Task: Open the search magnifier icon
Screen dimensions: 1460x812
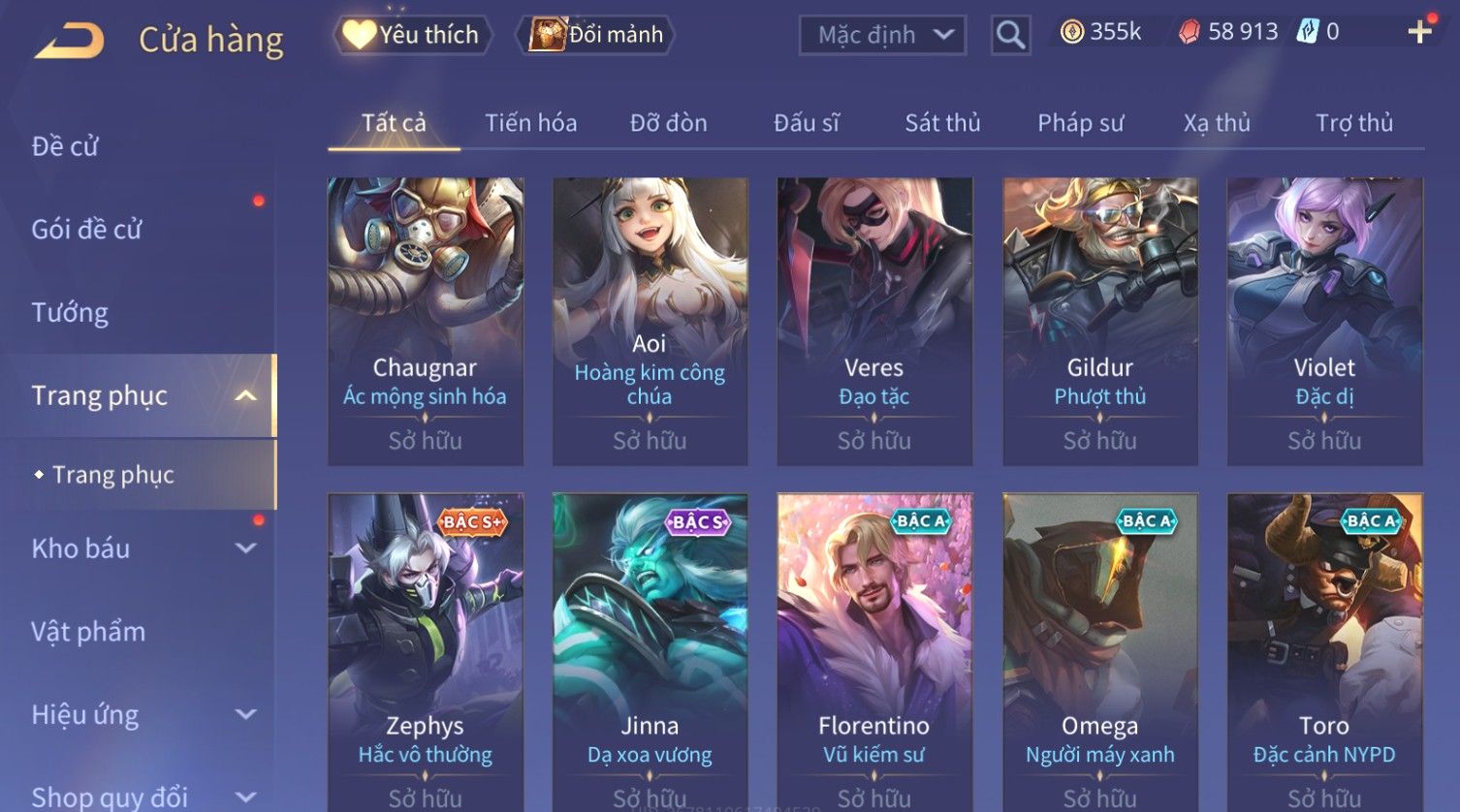Action: [1010, 35]
